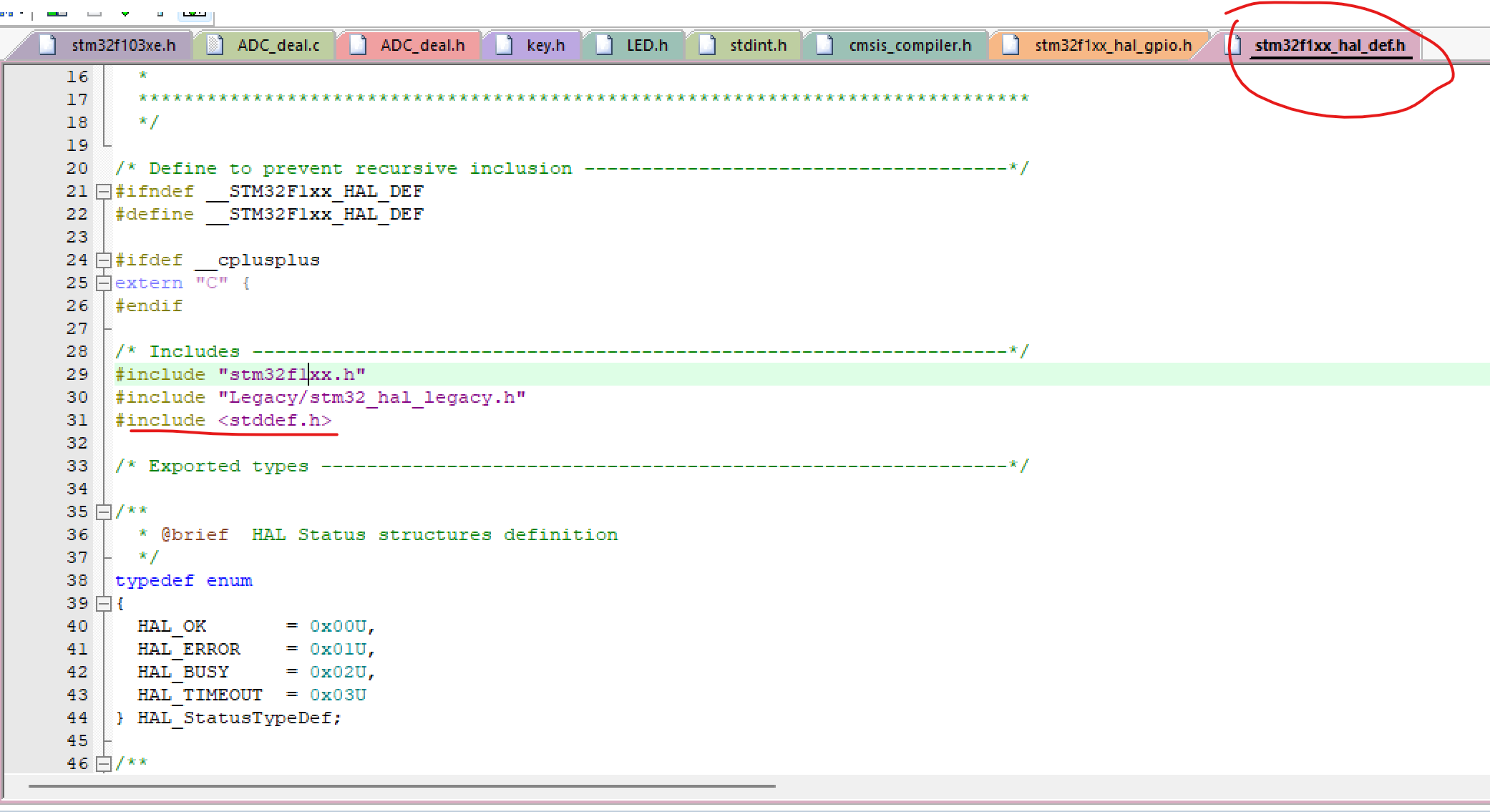Switch to the cmsis_compiler.h tab
This screenshot has width=1490, height=812.
click(x=909, y=45)
